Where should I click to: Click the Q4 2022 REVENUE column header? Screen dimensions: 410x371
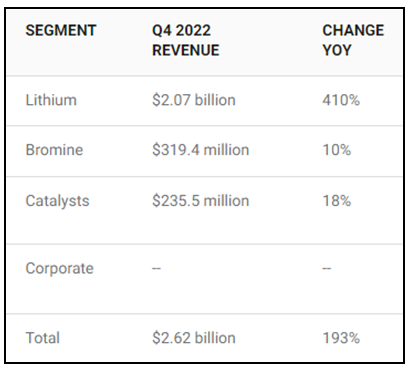(186, 40)
